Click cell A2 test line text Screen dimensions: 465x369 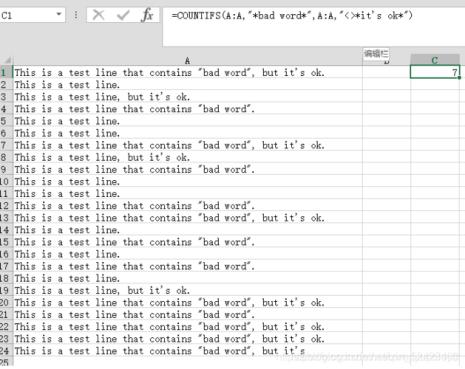(187, 85)
